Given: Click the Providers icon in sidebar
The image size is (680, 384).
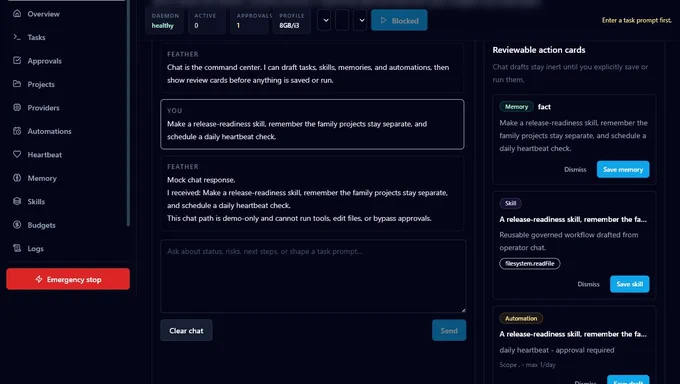Looking at the screenshot, I should (x=17, y=107).
